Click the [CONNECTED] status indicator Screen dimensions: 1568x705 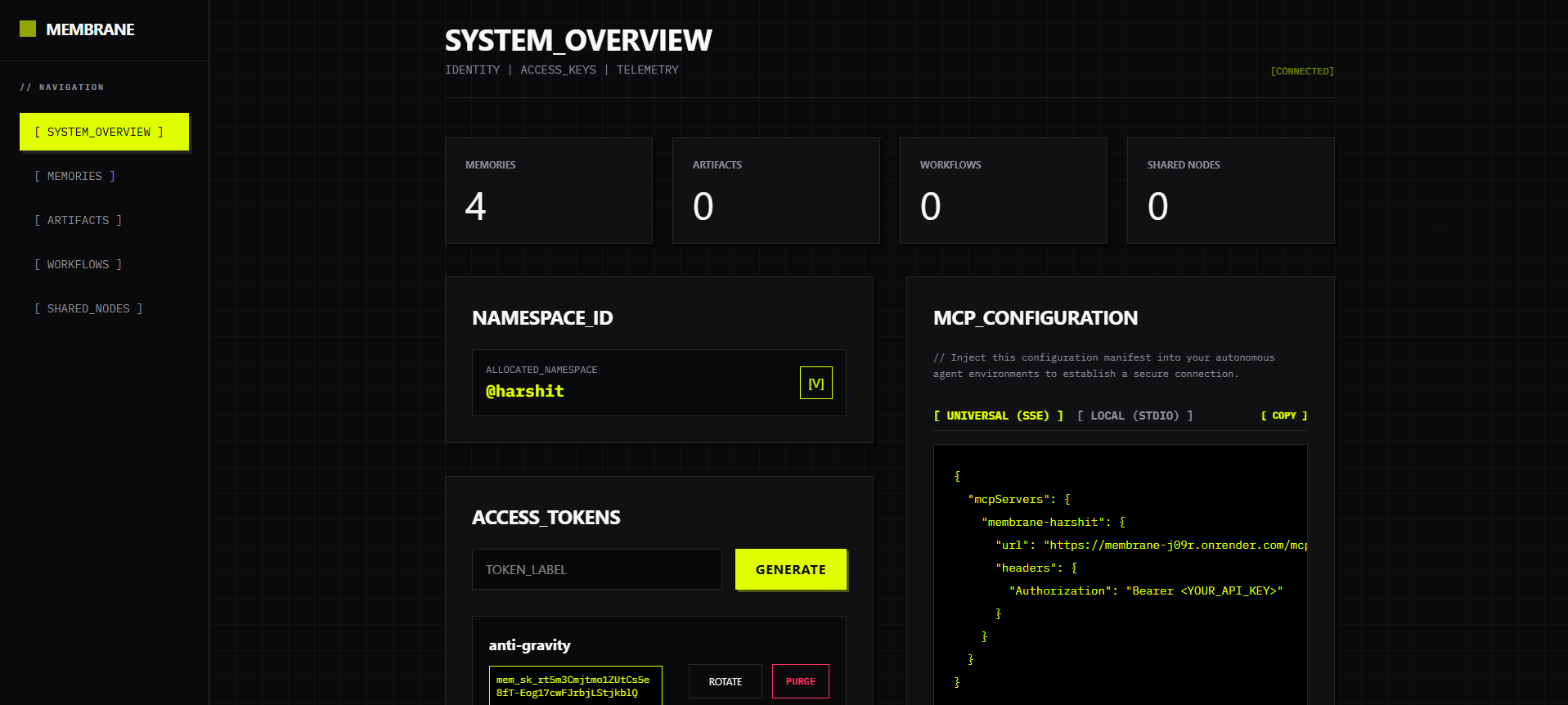(x=1301, y=71)
